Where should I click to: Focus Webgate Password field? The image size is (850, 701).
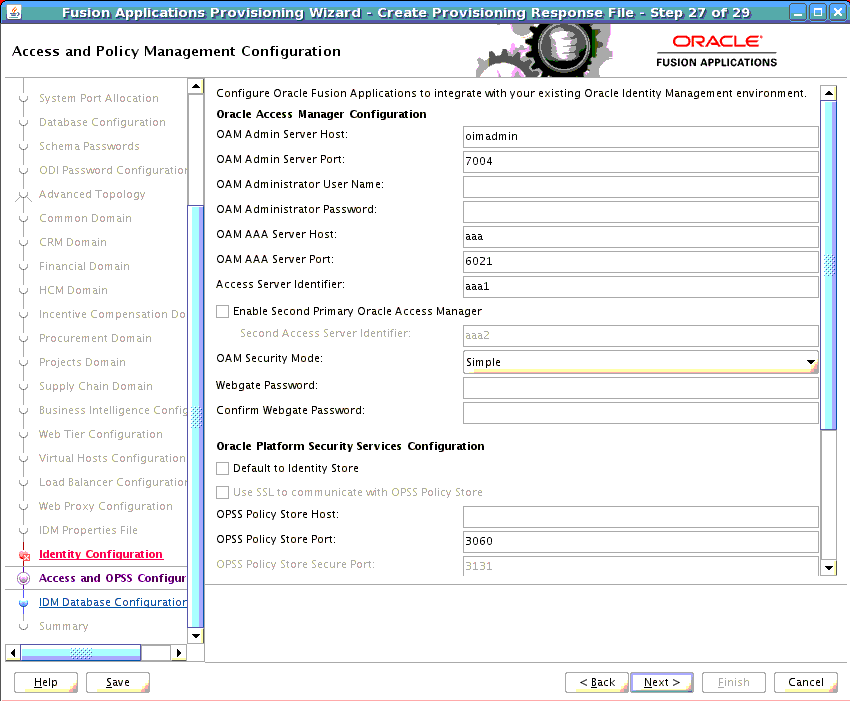(641, 388)
